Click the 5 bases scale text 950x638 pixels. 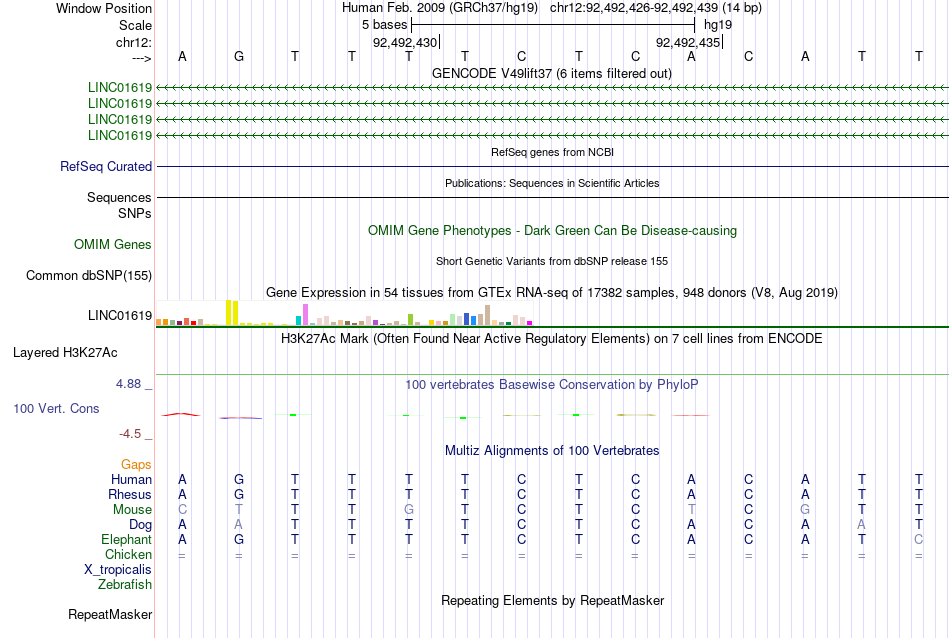pyautogui.click(x=385, y=25)
